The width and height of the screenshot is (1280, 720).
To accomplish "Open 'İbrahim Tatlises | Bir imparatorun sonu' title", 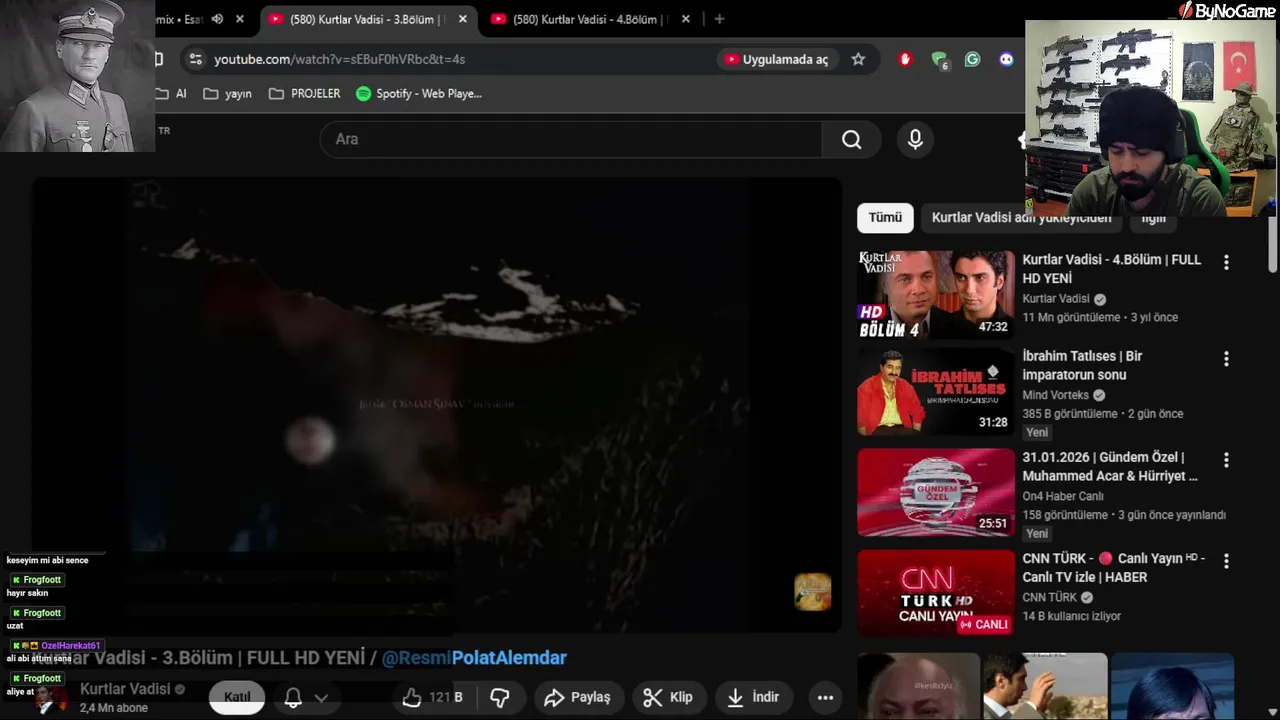I will pos(1082,365).
